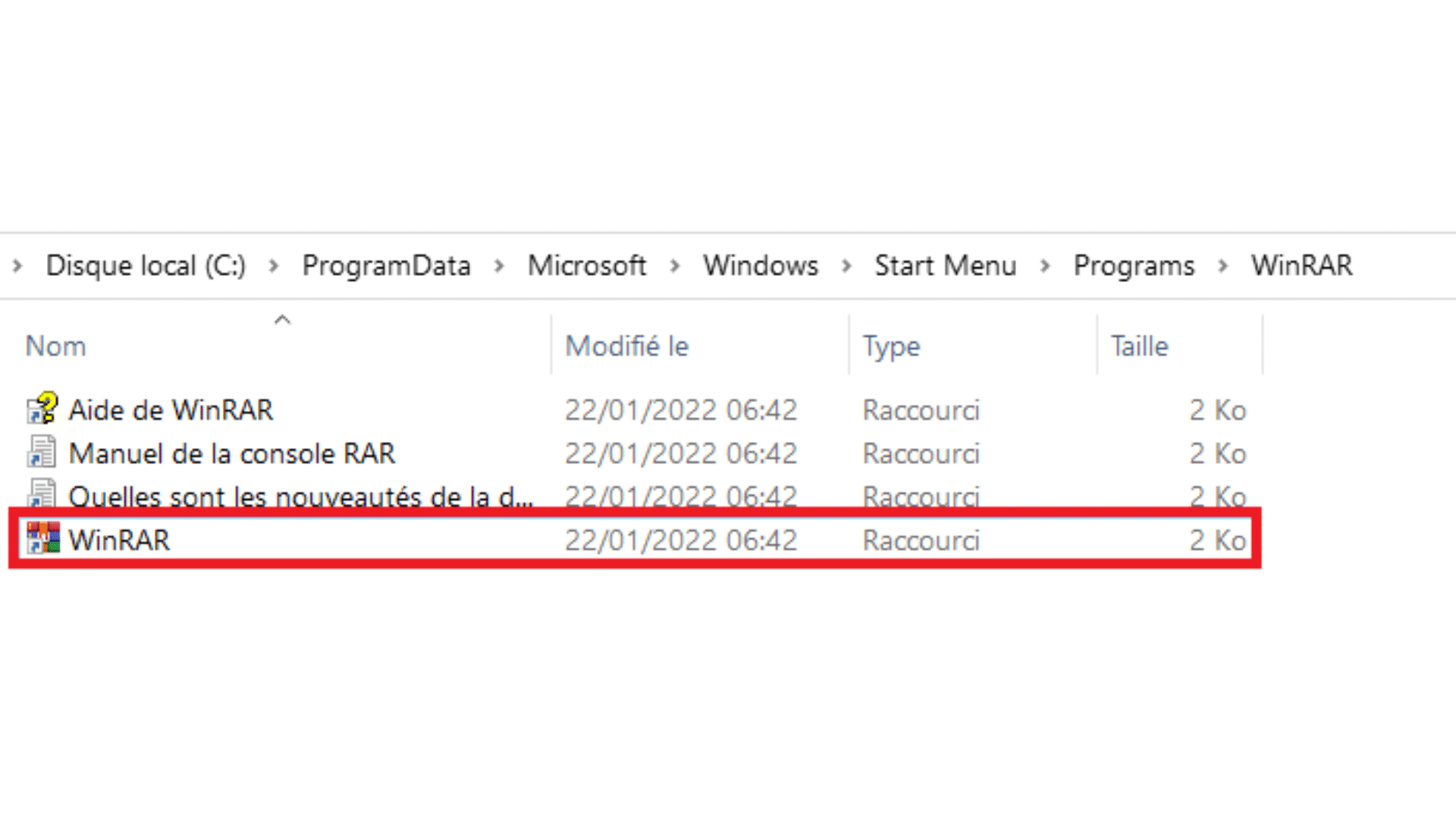Expand the chevron after Start Menu
The image size is (1456, 819).
[1045, 266]
